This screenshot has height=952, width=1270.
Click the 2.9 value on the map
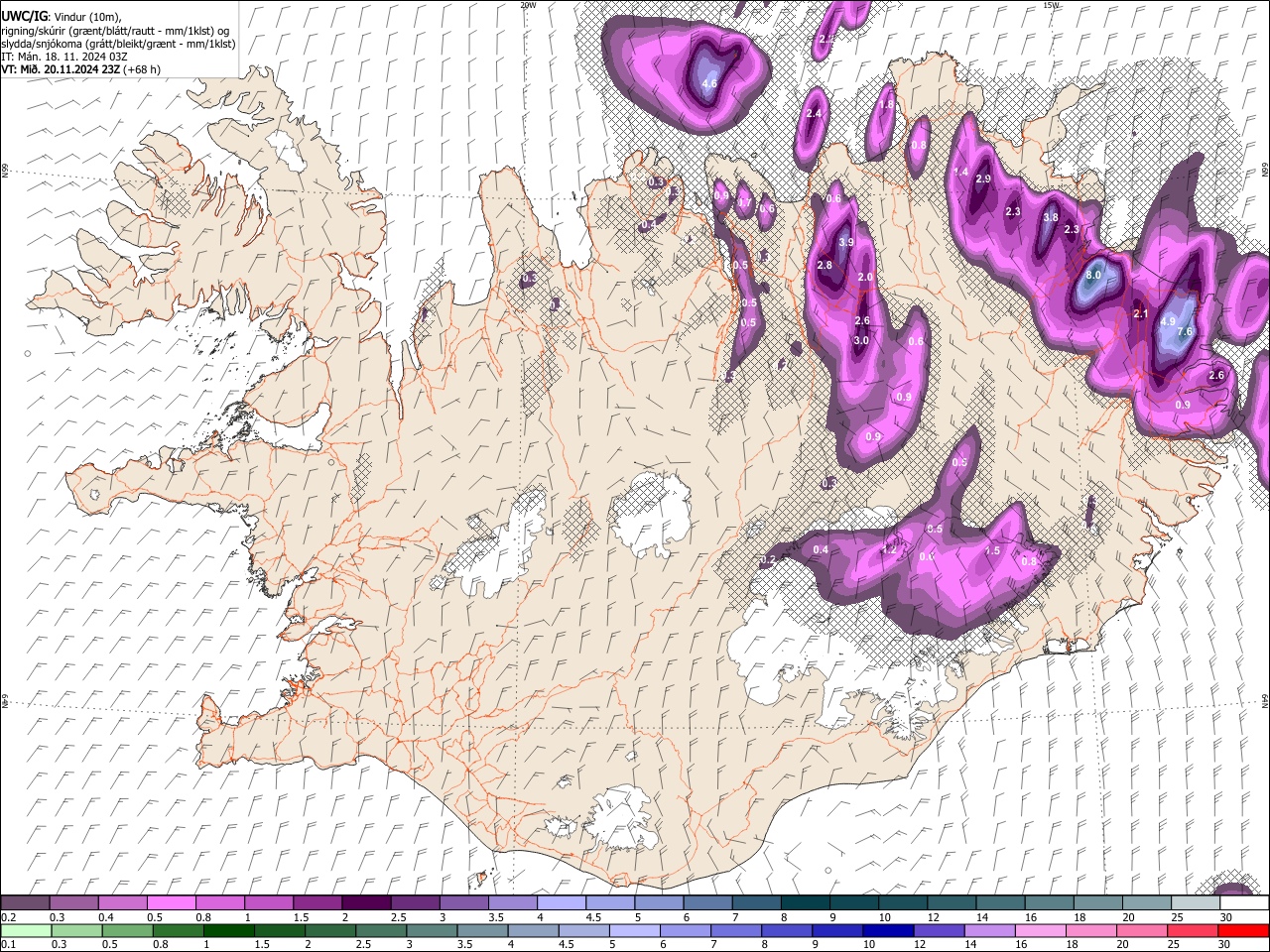(983, 179)
